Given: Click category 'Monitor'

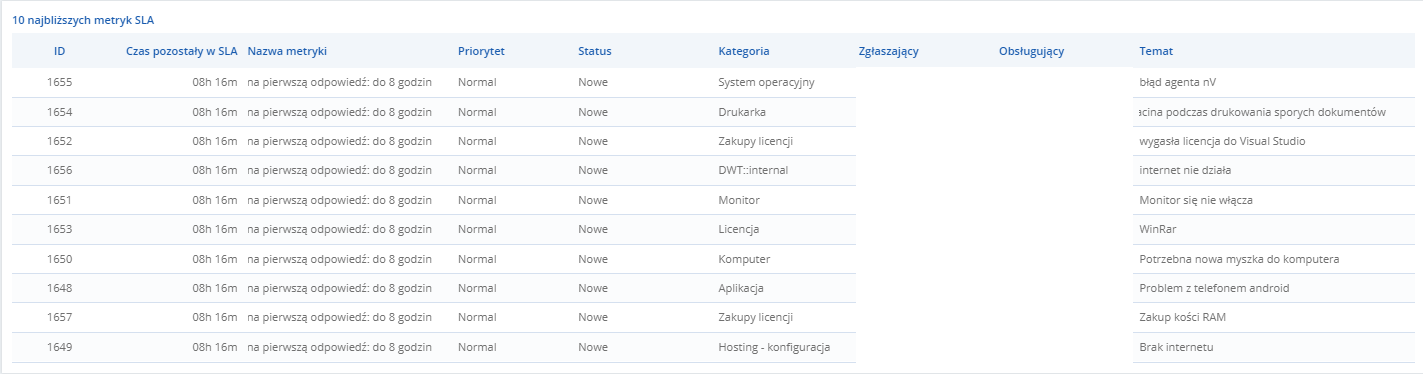Looking at the screenshot, I should click(x=739, y=200).
